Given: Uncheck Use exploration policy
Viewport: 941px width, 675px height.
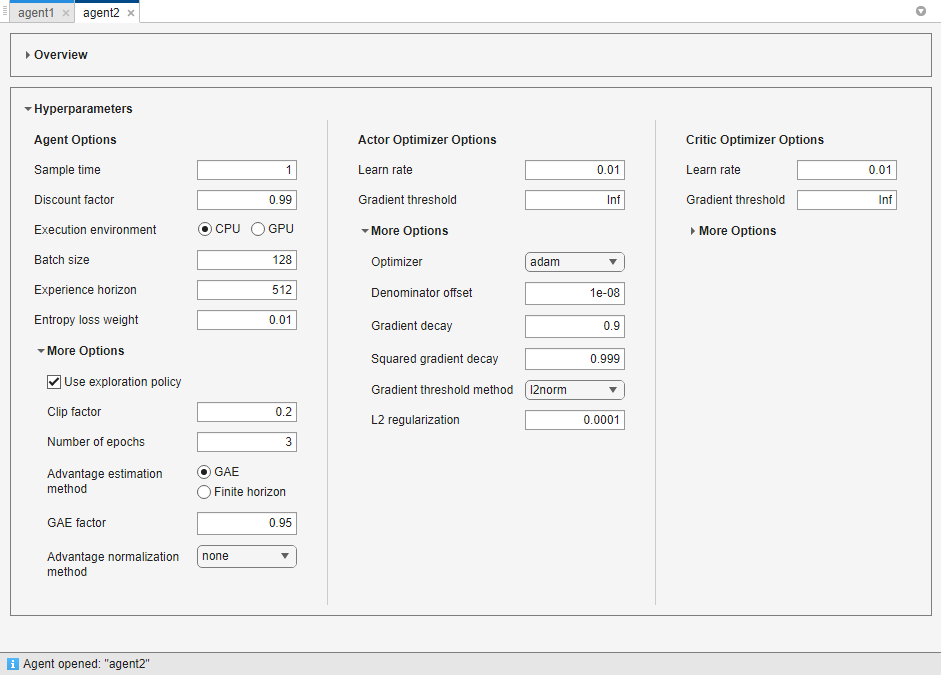Looking at the screenshot, I should click(x=55, y=382).
